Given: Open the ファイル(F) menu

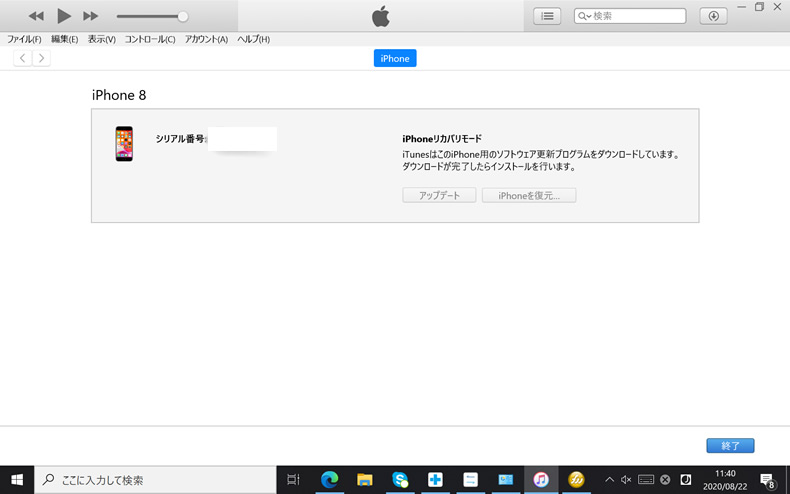Looking at the screenshot, I should pyautogui.click(x=24, y=39).
